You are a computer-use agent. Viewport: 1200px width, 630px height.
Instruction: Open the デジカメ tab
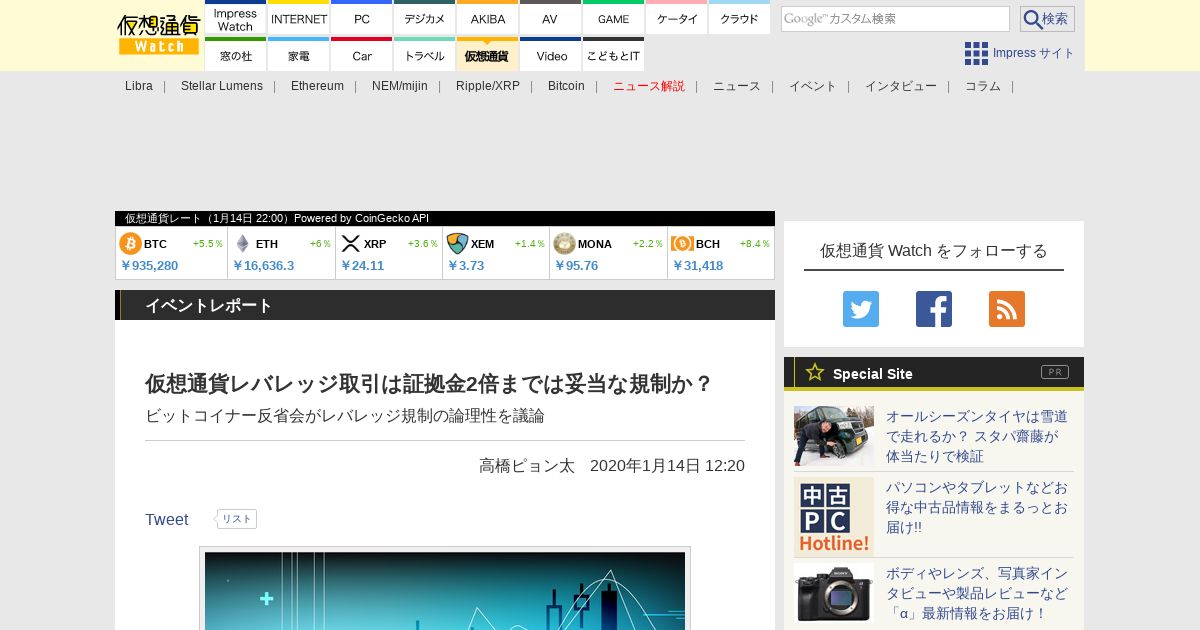pyautogui.click(x=425, y=19)
